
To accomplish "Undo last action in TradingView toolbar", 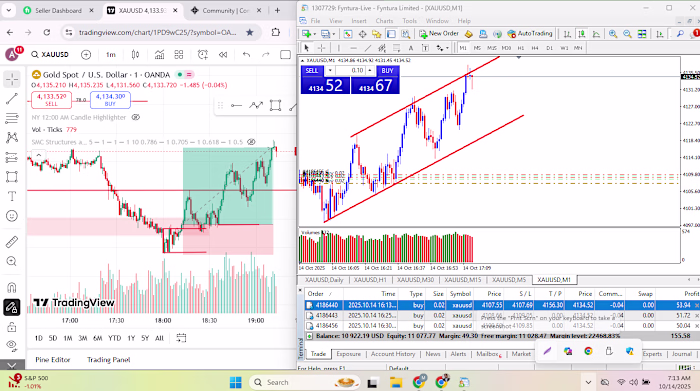I will [246, 54].
